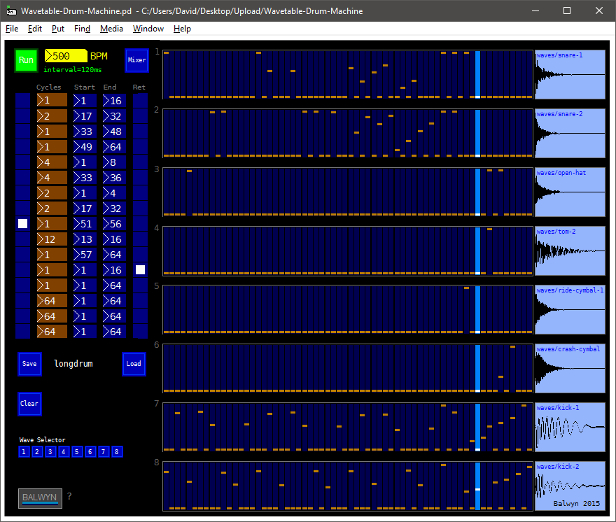Screen dimensions: 616x522
Task: Open the Mixer panel
Action: (137, 60)
